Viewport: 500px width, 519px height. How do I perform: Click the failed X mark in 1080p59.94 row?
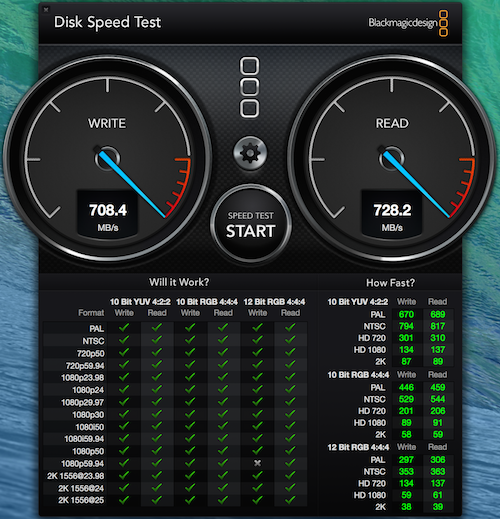[257, 463]
